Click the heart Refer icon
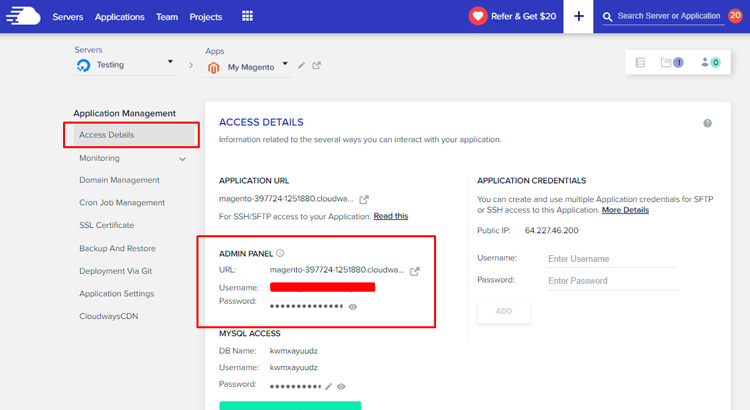This screenshot has height=410, width=750. click(477, 16)
